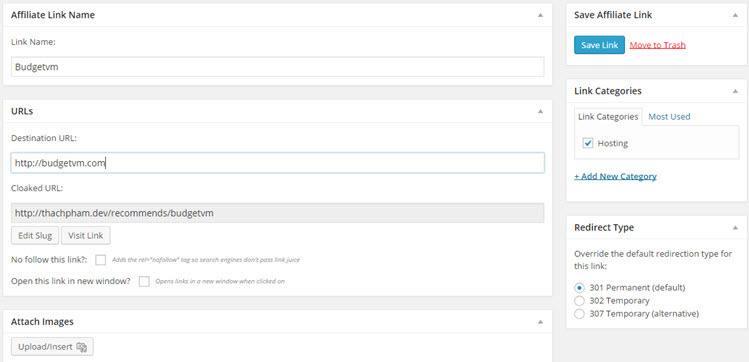
Task: Click the Cloaked URL read-only field
Action: click(278, 213)
